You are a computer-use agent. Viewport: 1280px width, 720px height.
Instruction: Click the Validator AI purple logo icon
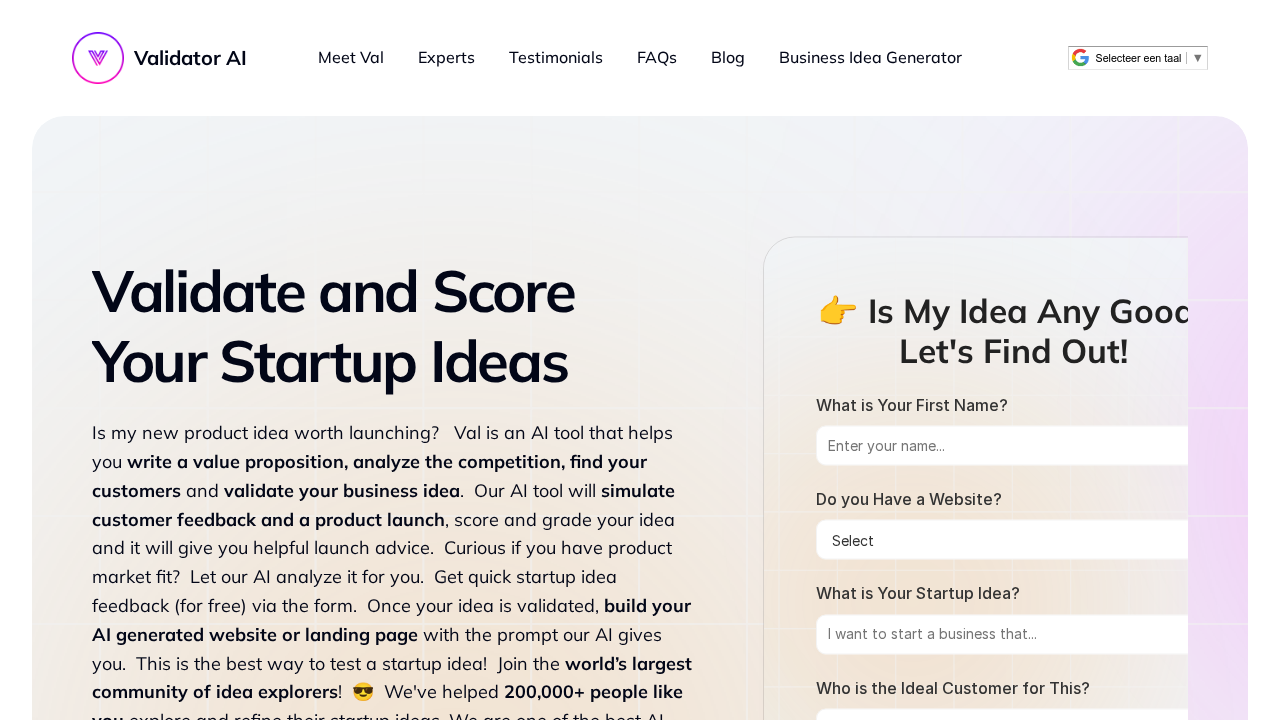(98, 58)
